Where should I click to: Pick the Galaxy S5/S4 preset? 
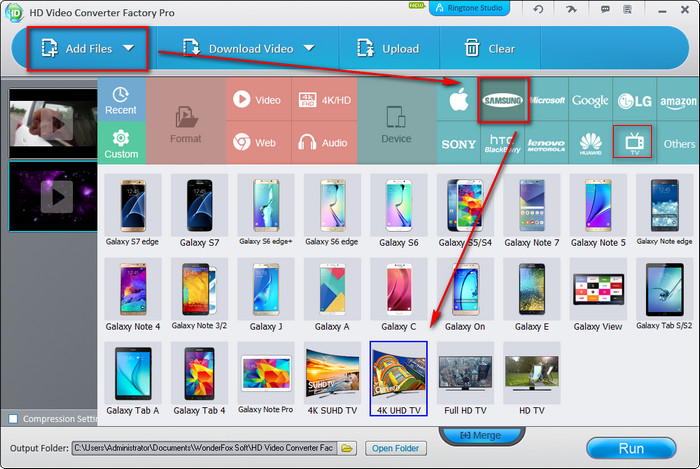465,211
